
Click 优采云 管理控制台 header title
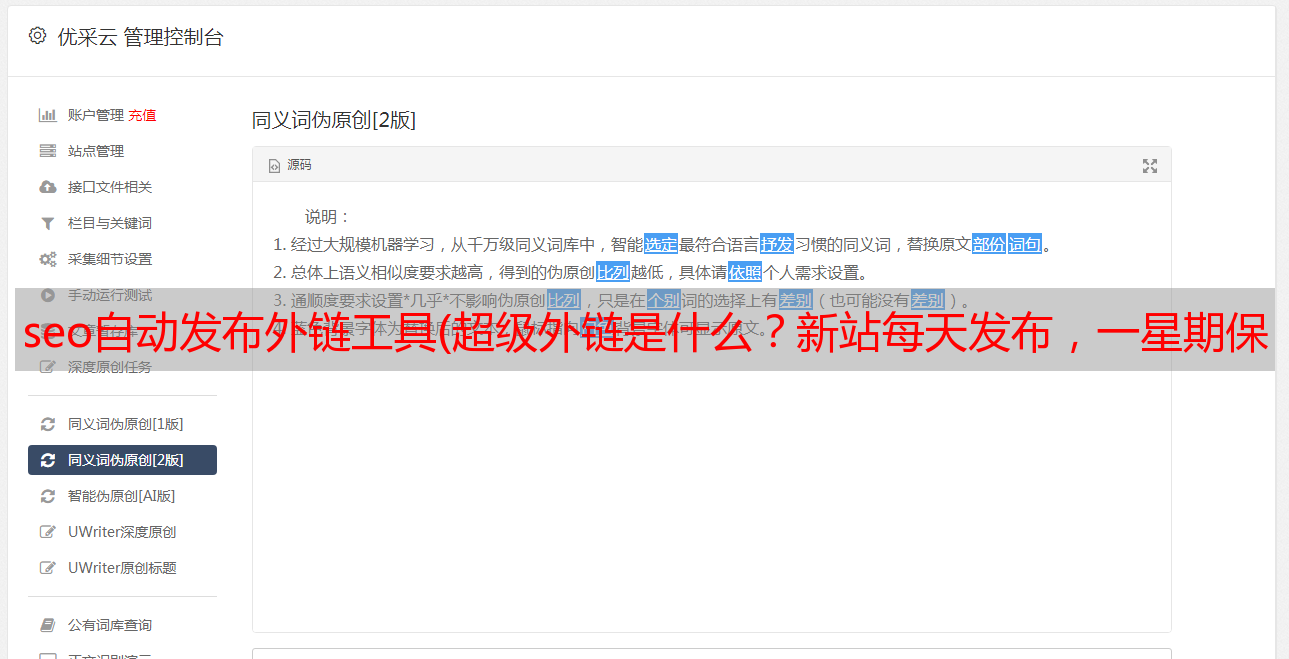[140, 37]
